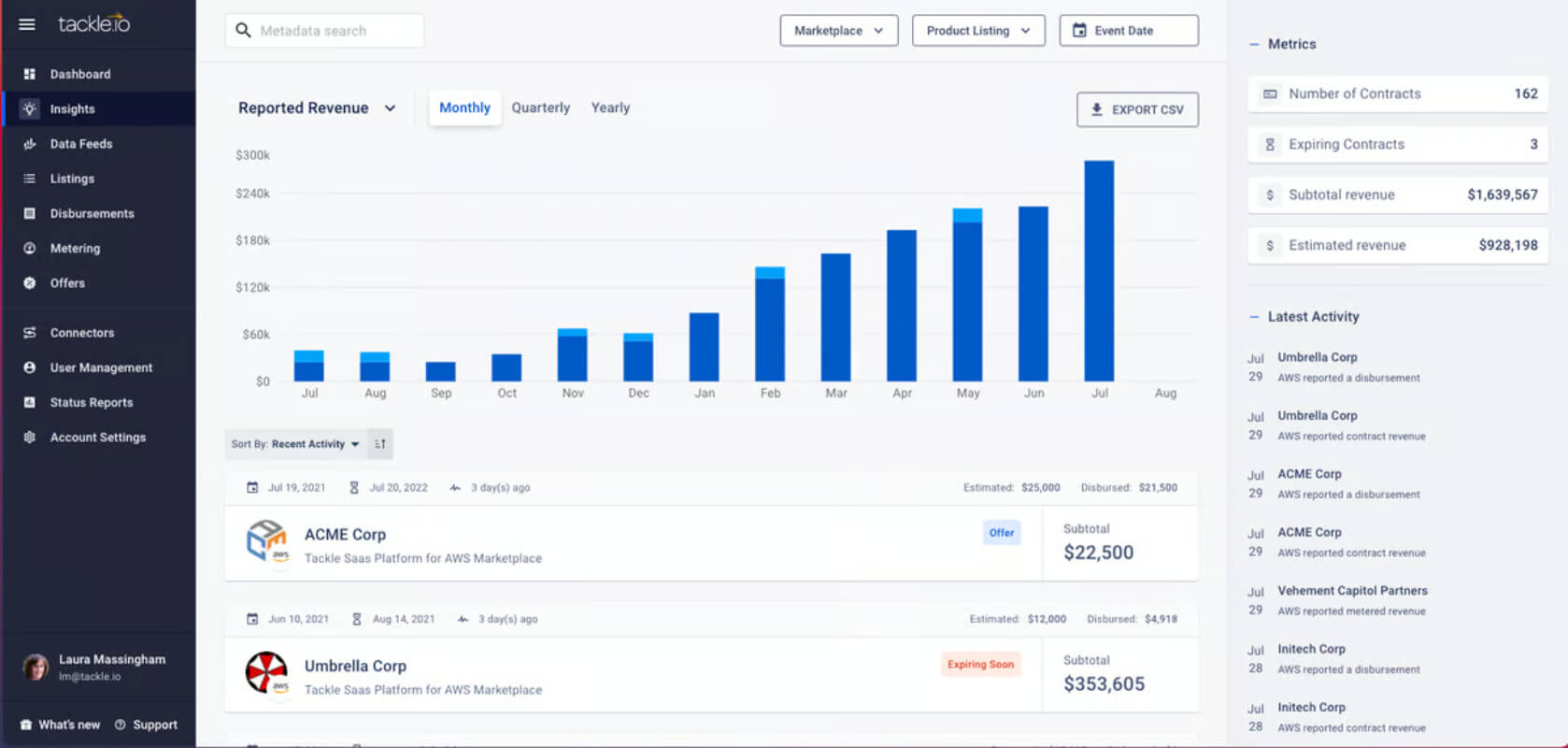Toggle sort direction icon next to Recent Activity
The height and width of the screenshot is (748, 1568).
coord(380,444)
